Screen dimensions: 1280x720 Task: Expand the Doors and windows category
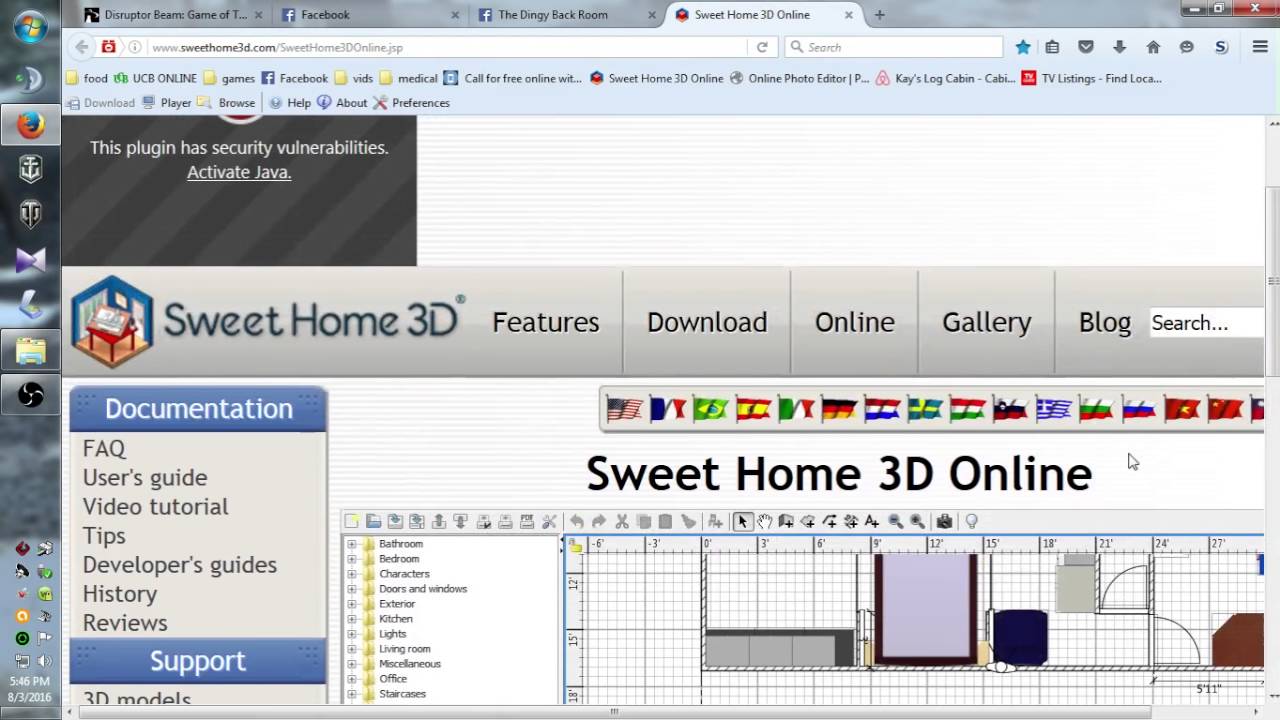(351, 589)
